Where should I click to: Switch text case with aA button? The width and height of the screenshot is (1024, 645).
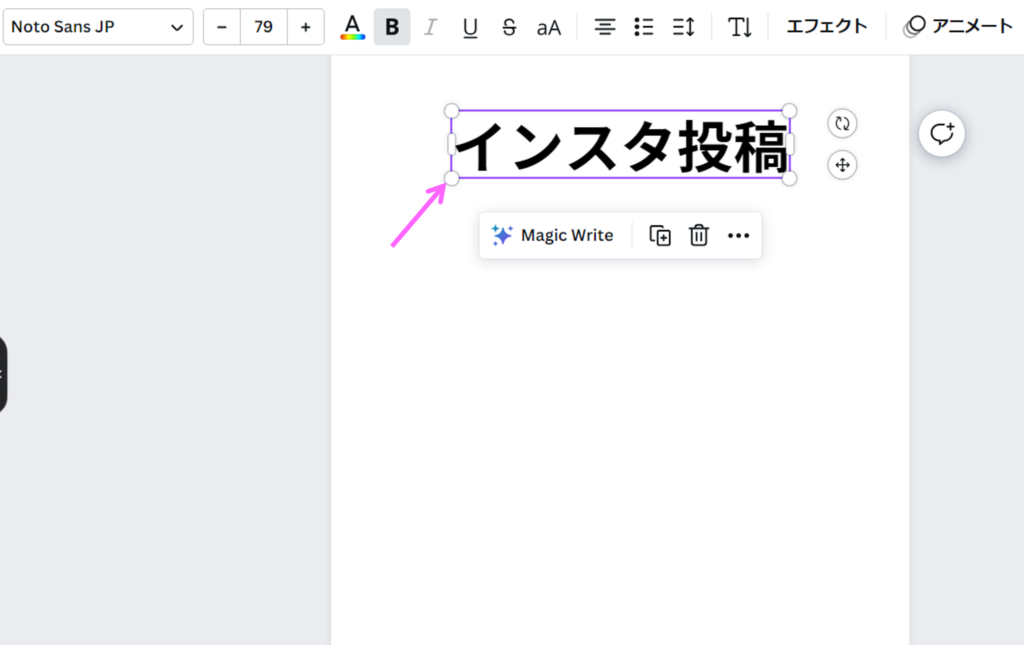[x=549, y=27]
